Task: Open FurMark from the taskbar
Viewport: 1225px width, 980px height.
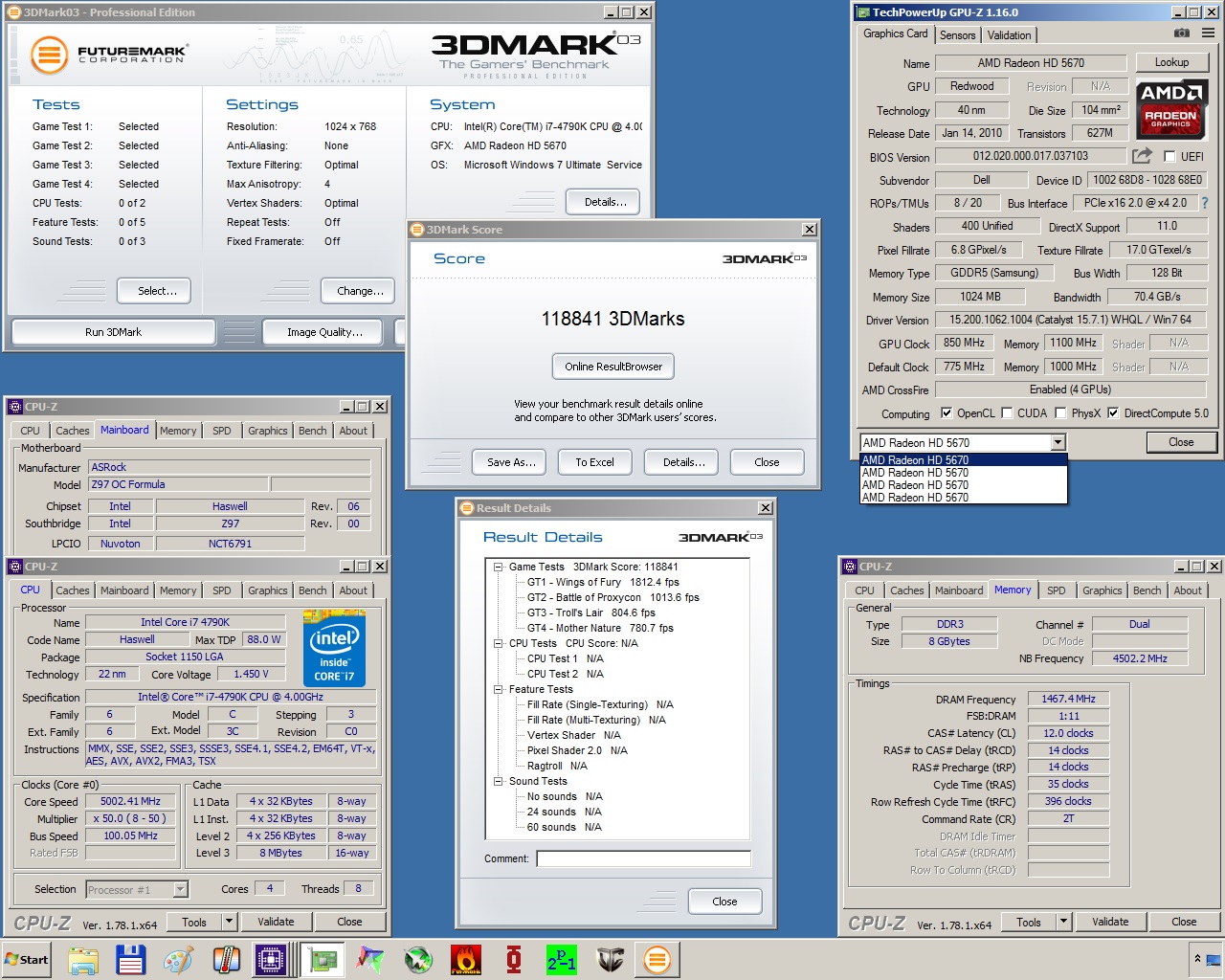Action: pos(466,959)
